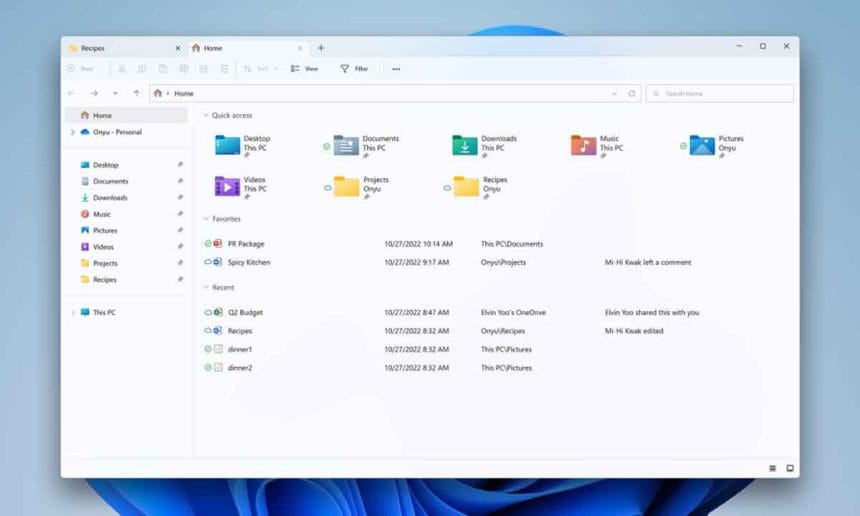The width and height of the screenshot is (860, 516).
Task: Open the Videos folder in Quick access
Action: tap(227, 186)
